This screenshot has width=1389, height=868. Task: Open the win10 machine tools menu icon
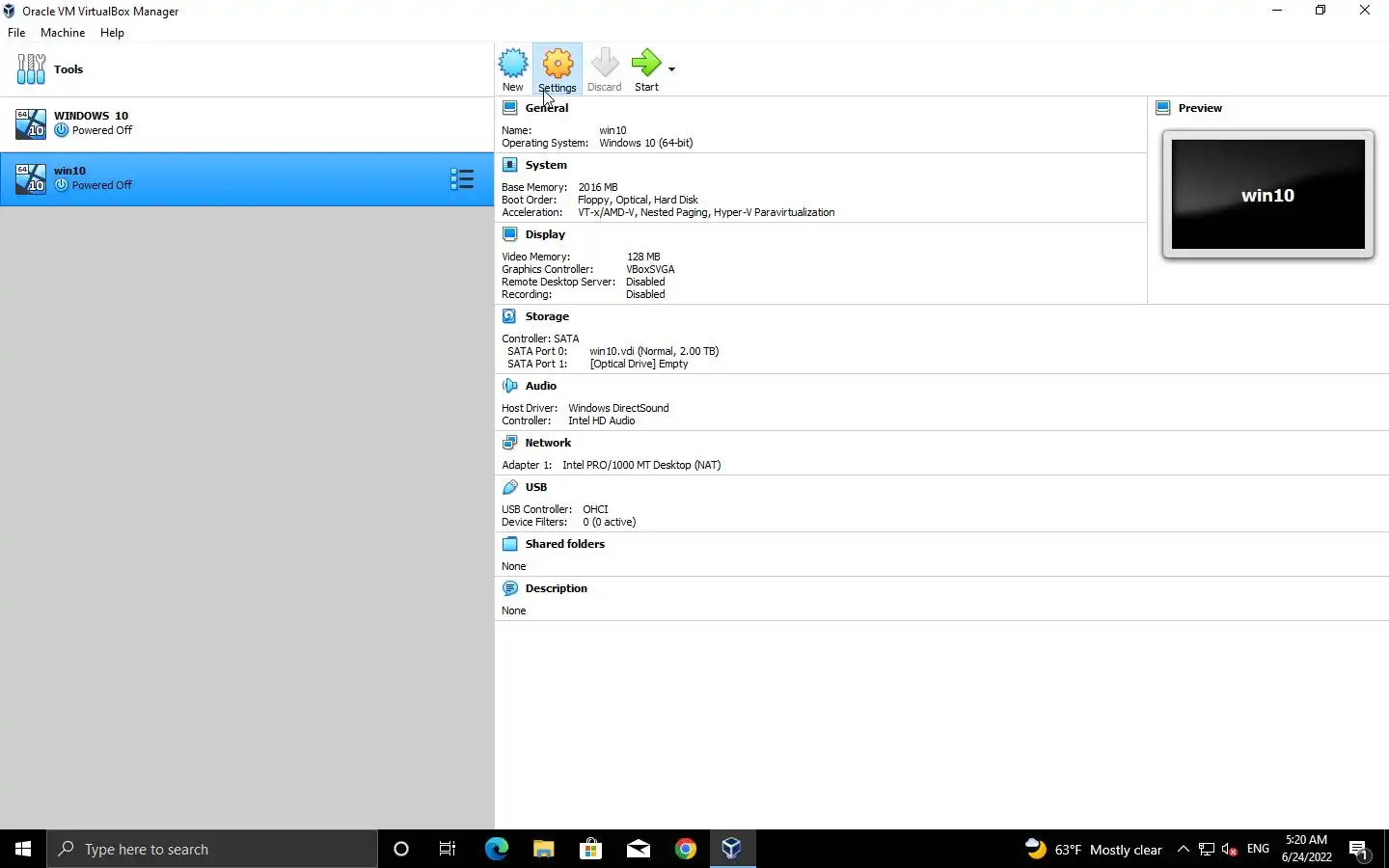[x=462, y=179]
